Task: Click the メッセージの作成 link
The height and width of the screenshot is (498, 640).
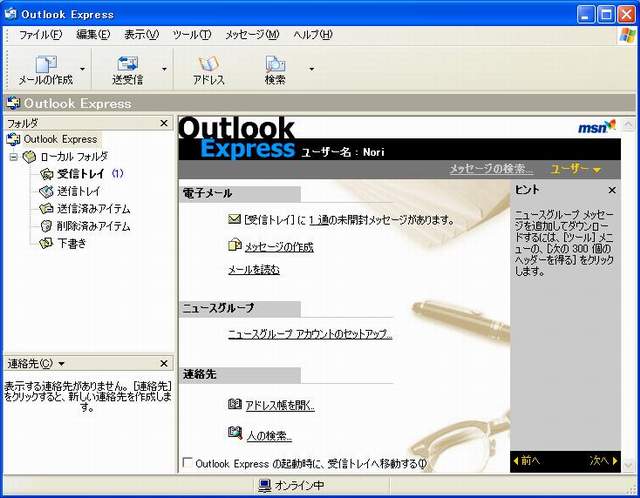Action: [x=279, y=247]
